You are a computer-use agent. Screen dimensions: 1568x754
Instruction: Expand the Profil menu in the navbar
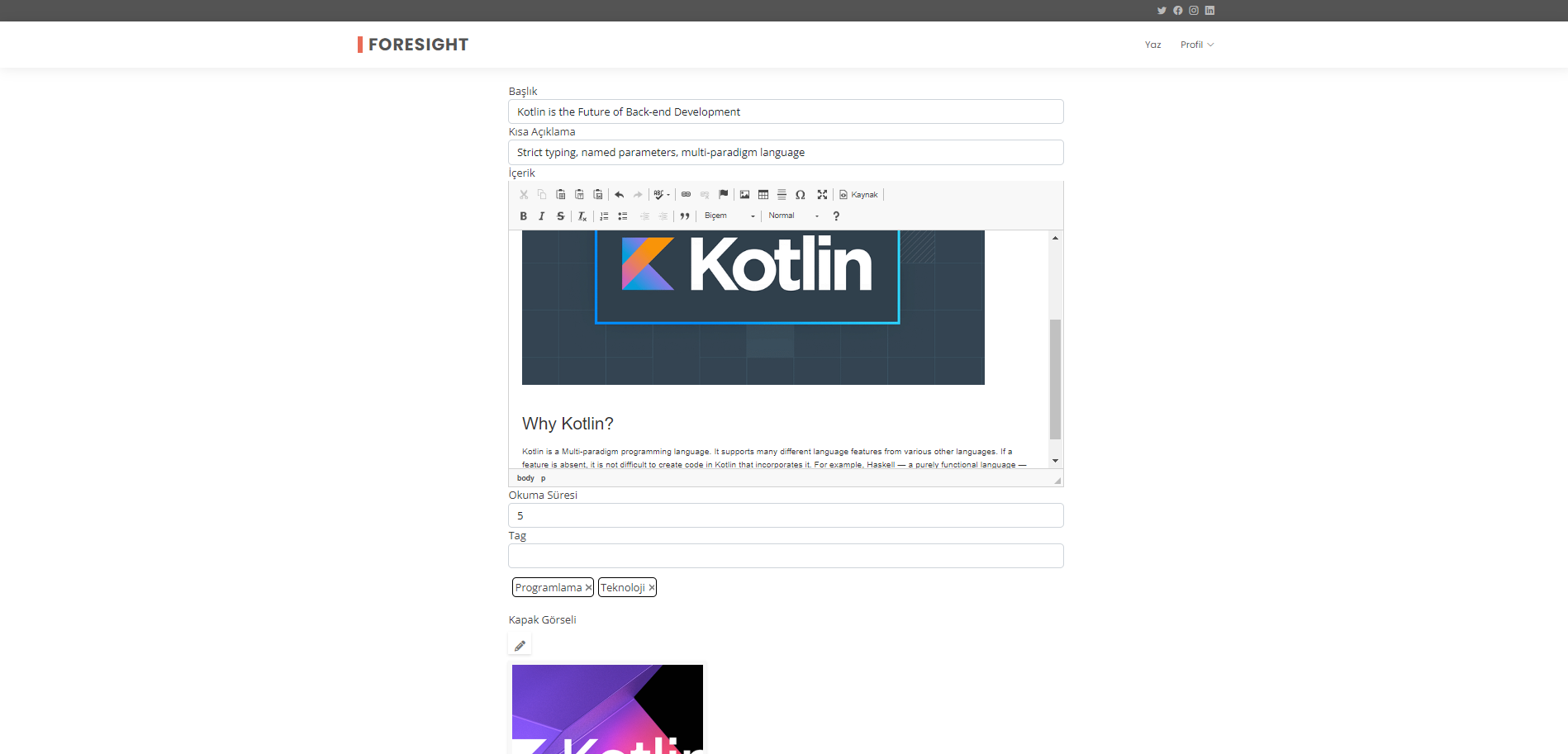click(1196, 45)
